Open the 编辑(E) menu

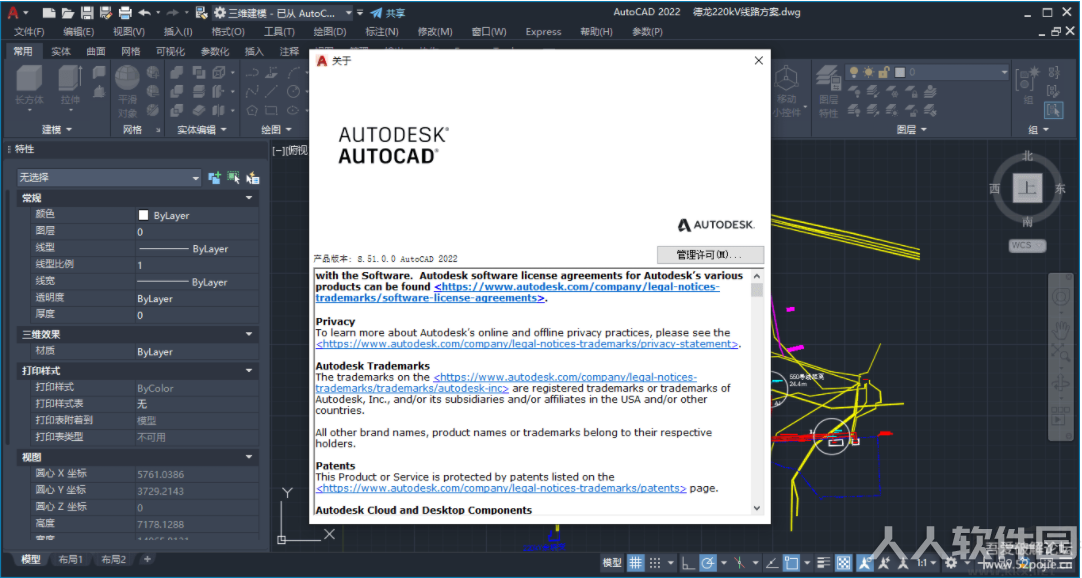click(79, 32)
